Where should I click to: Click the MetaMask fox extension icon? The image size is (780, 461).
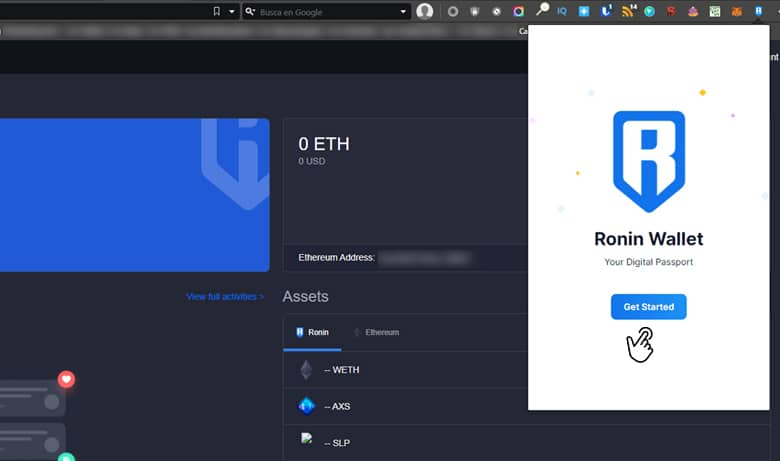click(x=736, y=11)
